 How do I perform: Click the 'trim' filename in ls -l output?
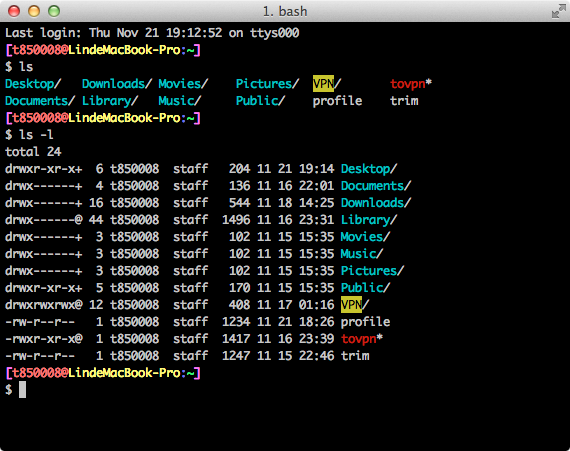pos(355,356)
